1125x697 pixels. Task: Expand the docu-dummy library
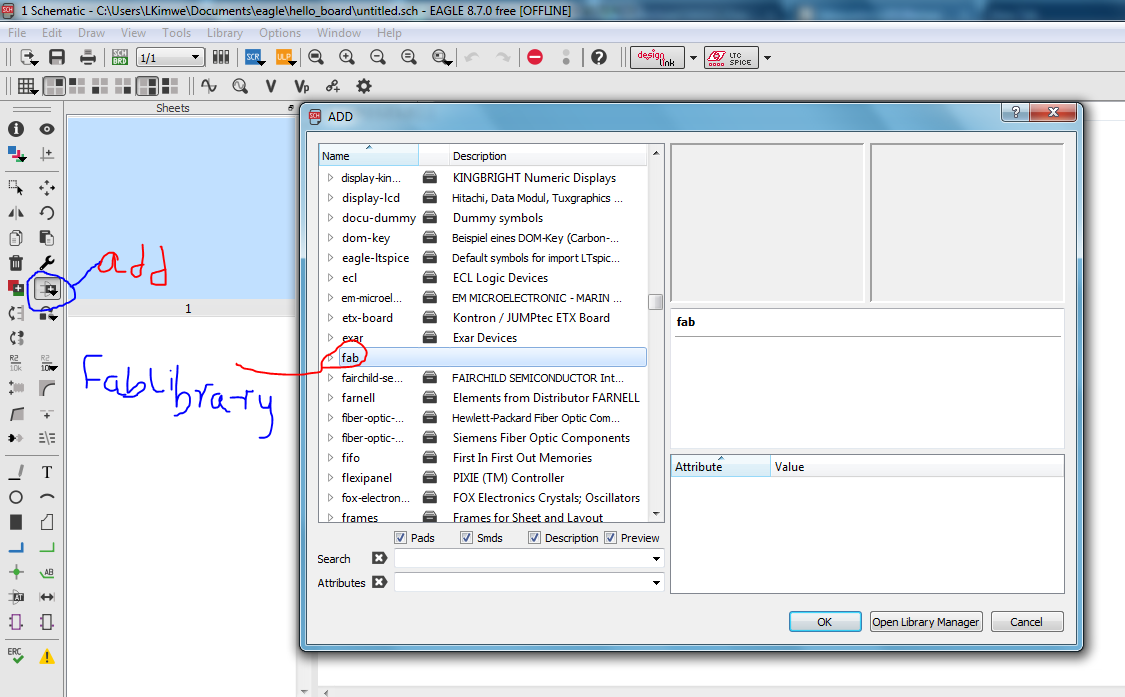(330, 217)
